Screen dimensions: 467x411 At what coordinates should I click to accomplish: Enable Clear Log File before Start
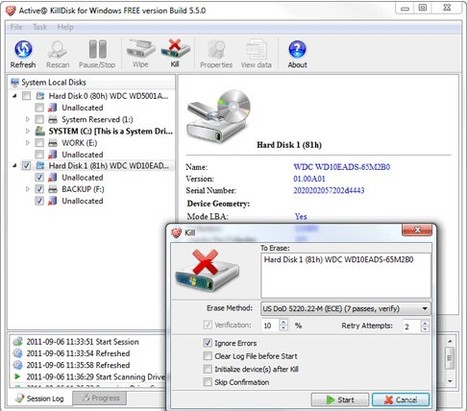coord(207,356)
